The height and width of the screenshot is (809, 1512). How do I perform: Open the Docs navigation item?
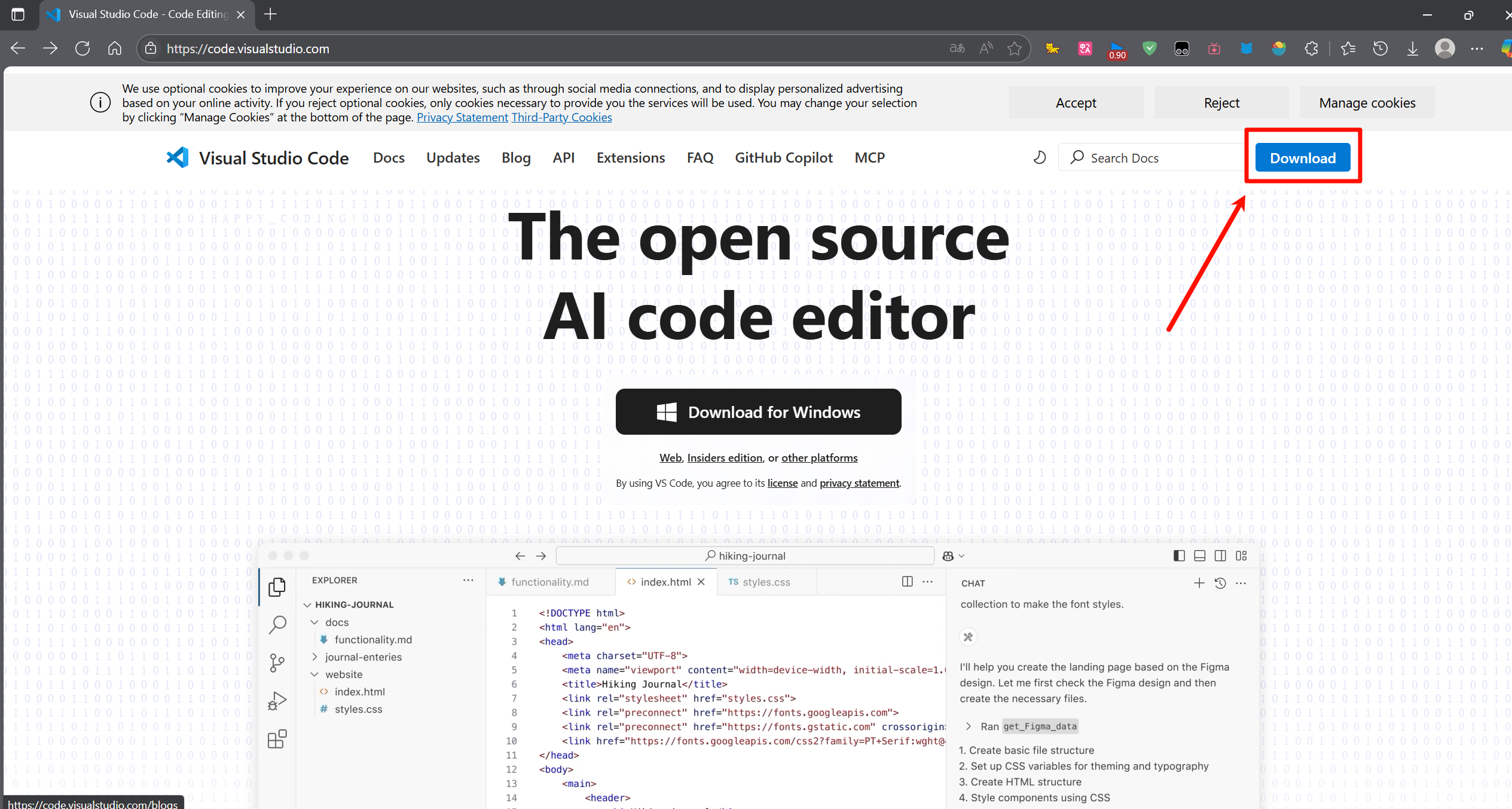389,158
